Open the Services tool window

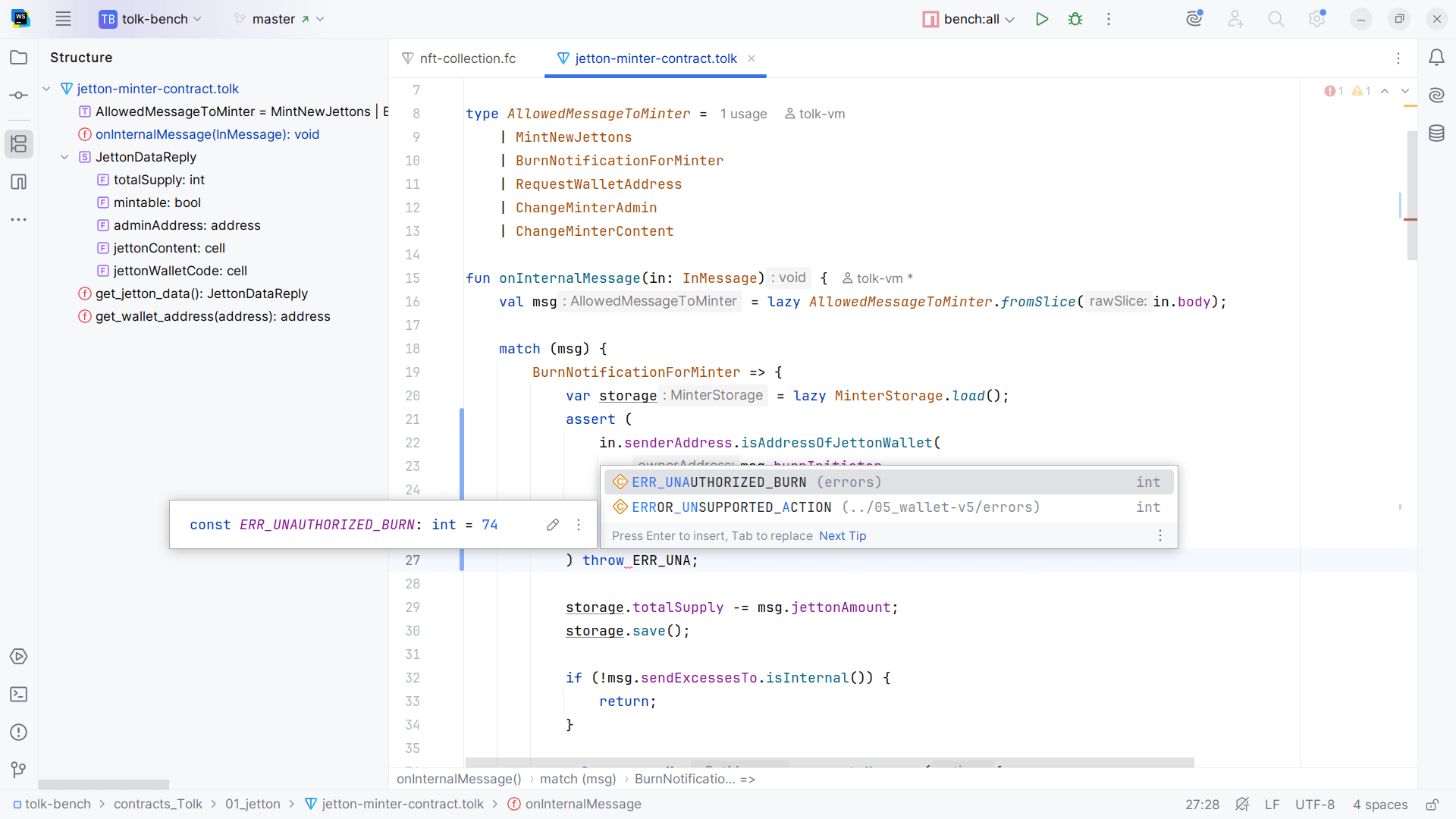click(x=19, y=657)
